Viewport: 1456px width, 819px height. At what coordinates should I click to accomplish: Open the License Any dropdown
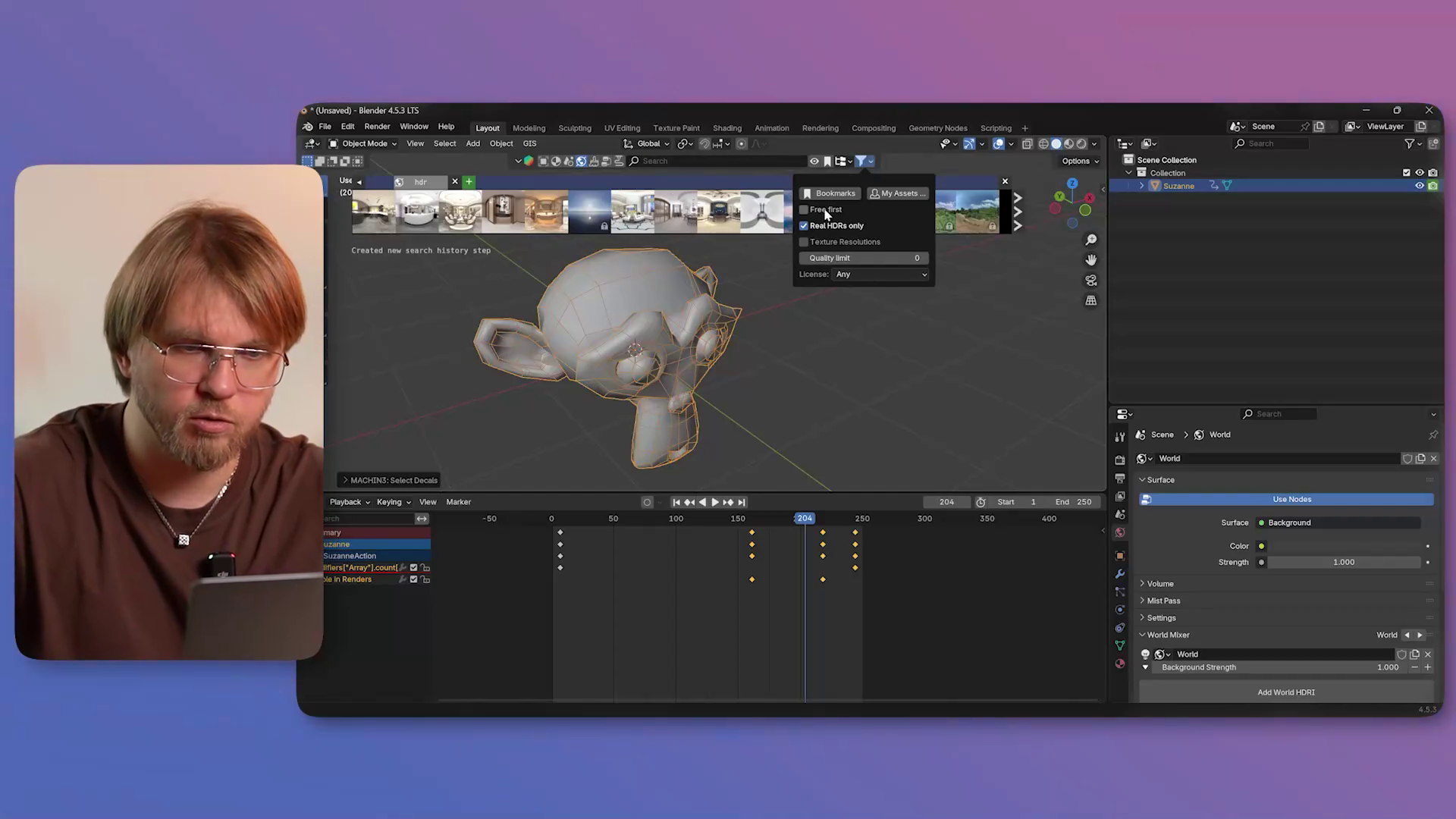pos(880,275)
